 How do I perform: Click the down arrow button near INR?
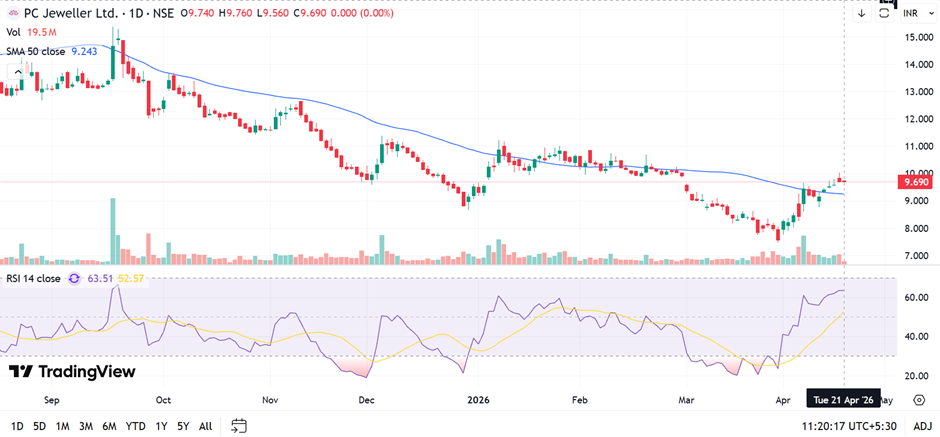[x=862, y=14]
